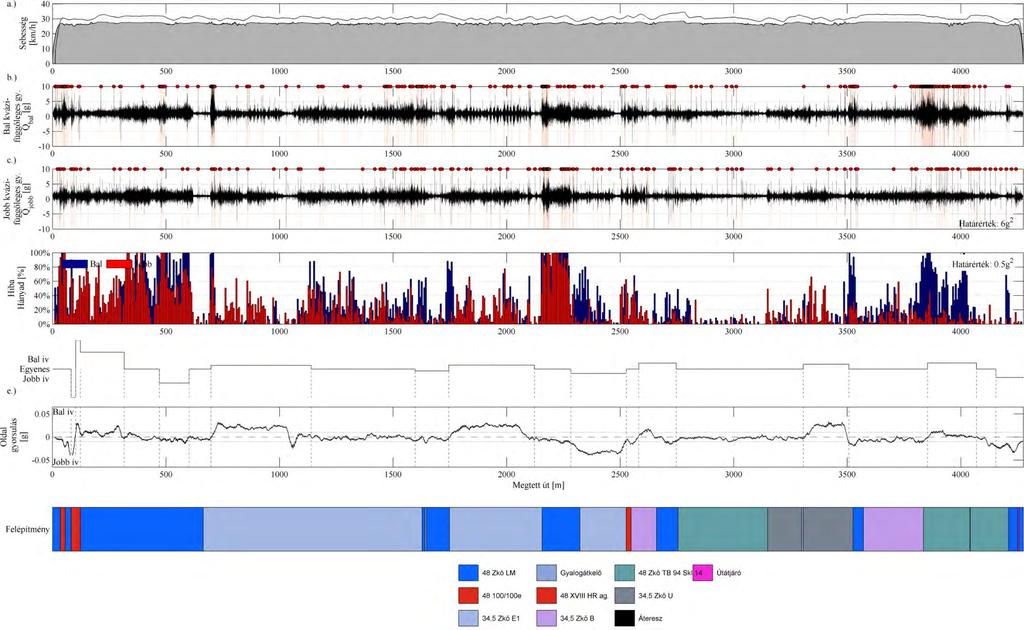The height and width of the screenshot is (630, 1024).
Task: Click the '34,5 Zkő U' legend label
Action: [655, 595]
